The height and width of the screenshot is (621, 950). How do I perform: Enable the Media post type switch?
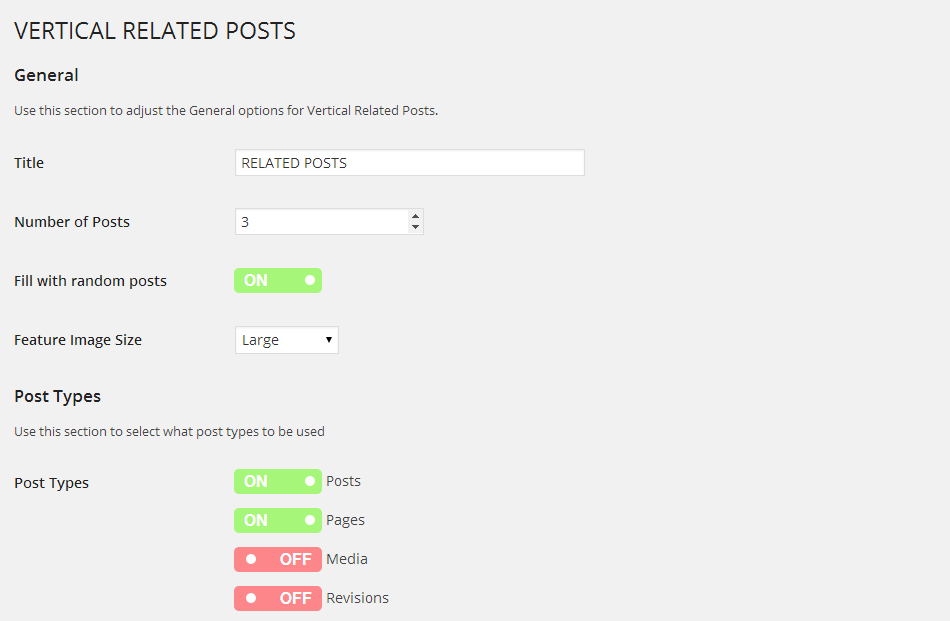coord(278,559)
